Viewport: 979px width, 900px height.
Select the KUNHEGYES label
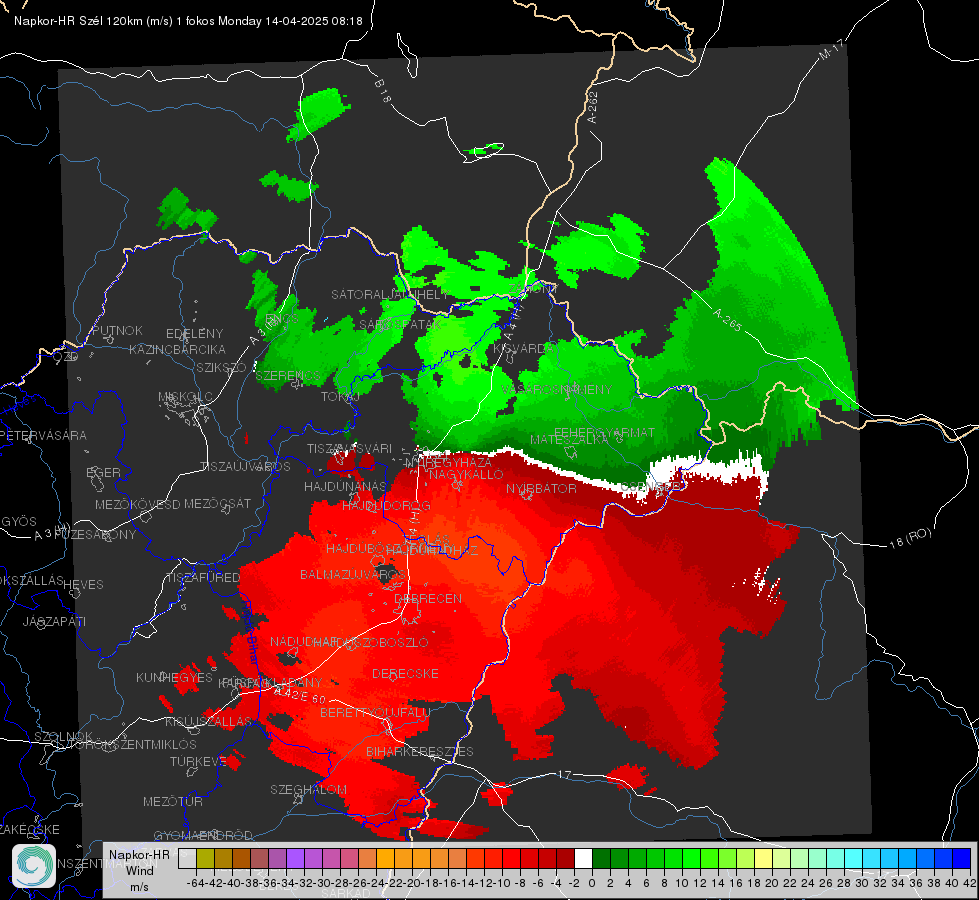coord(174,678)
